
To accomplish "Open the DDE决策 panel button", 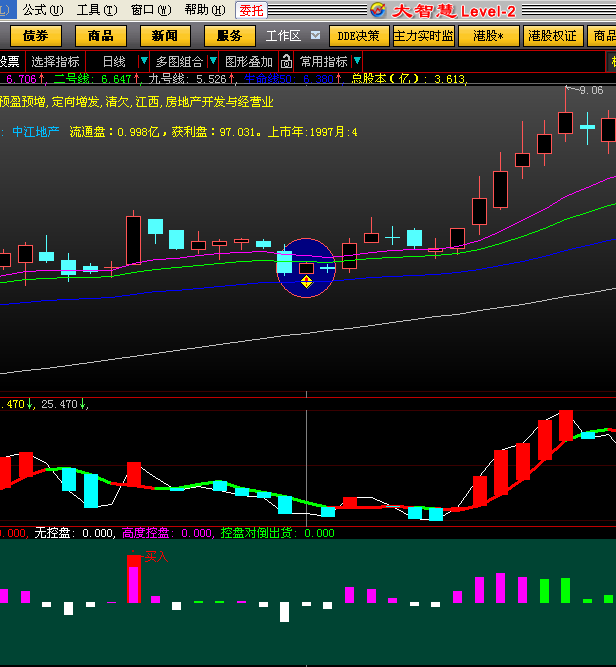I will coord(359,36).
